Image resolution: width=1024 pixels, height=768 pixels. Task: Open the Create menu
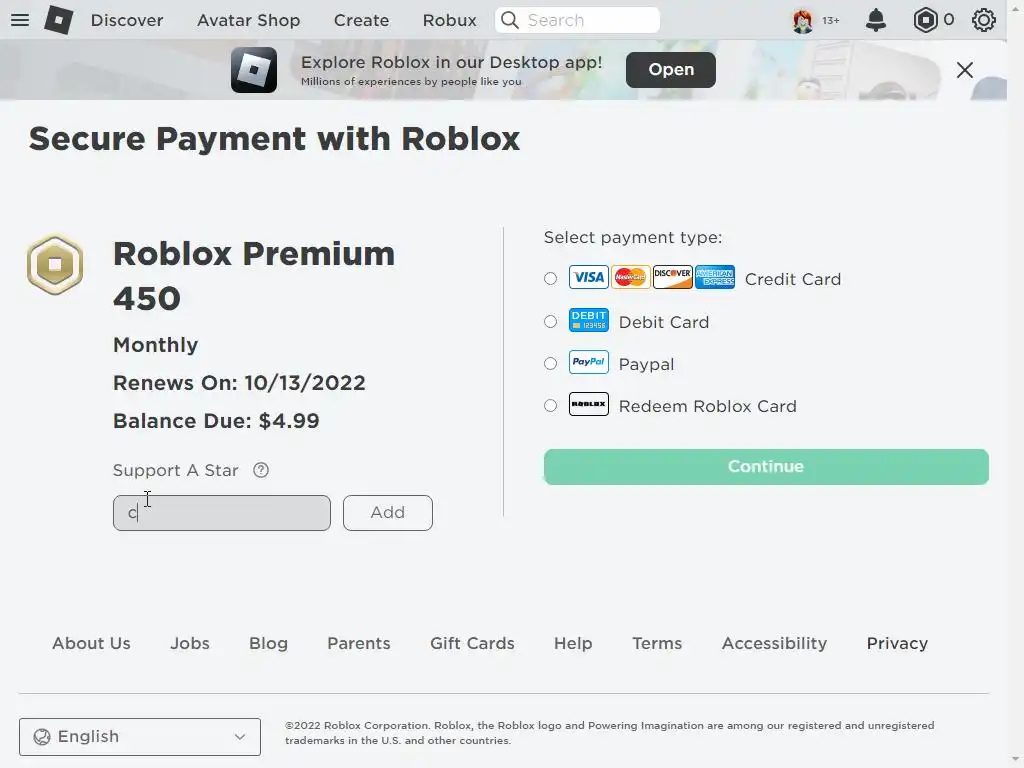coord(361,20)
